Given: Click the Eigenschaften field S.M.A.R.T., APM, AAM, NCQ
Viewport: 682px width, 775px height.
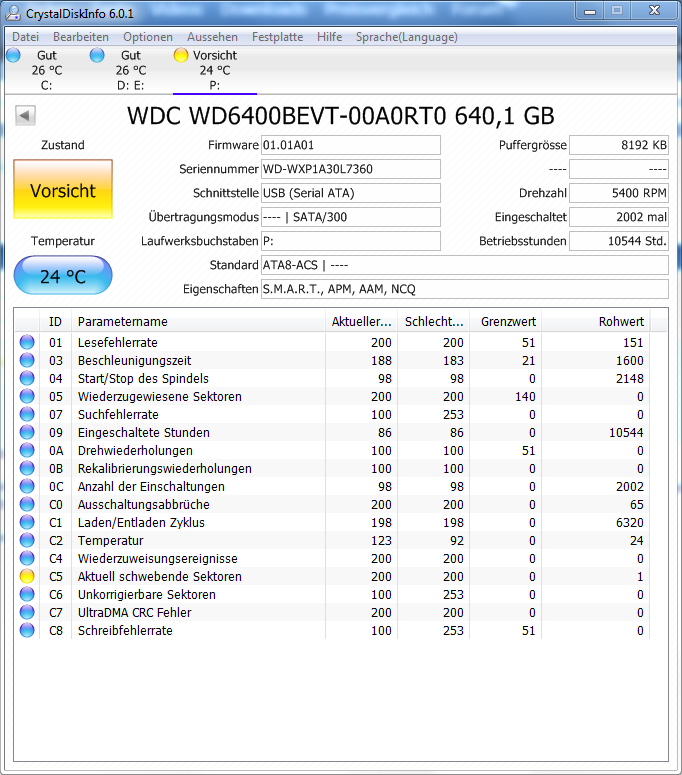Looking at the screenshot, I should [x=465, y=289].
